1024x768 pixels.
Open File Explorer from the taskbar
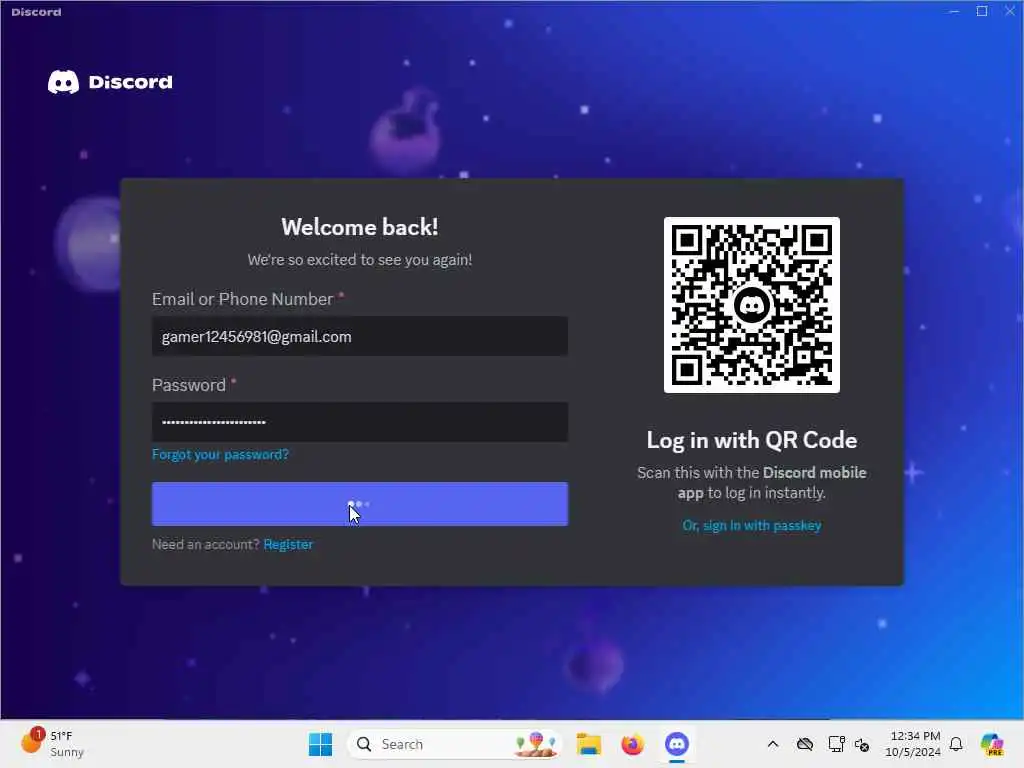[588, 744]
